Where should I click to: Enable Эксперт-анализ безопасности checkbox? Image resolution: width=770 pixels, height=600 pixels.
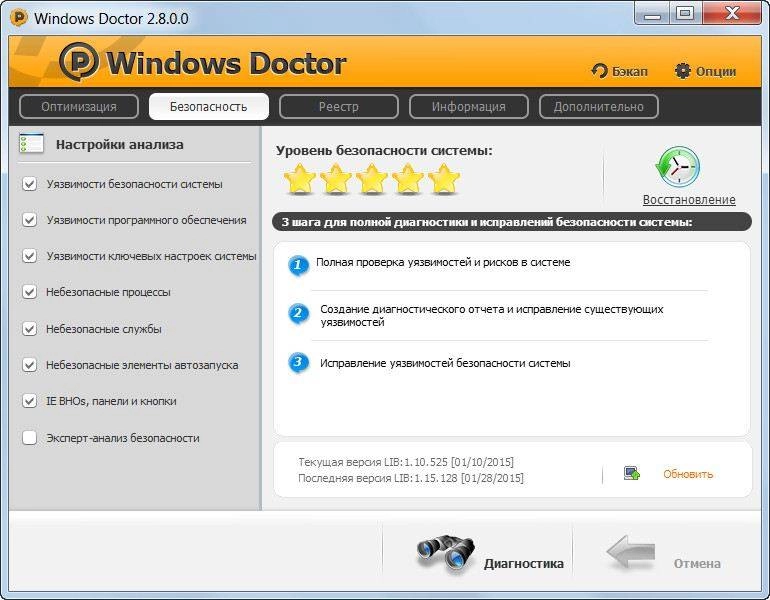[x=29, y=437]
